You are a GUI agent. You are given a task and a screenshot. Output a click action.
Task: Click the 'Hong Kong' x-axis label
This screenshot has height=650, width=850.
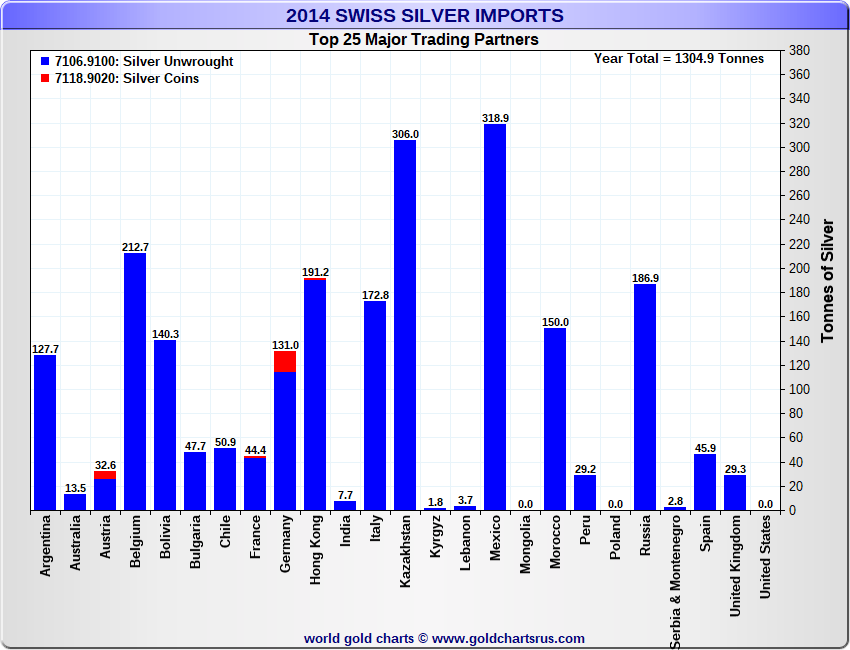[x=315, y=550]
